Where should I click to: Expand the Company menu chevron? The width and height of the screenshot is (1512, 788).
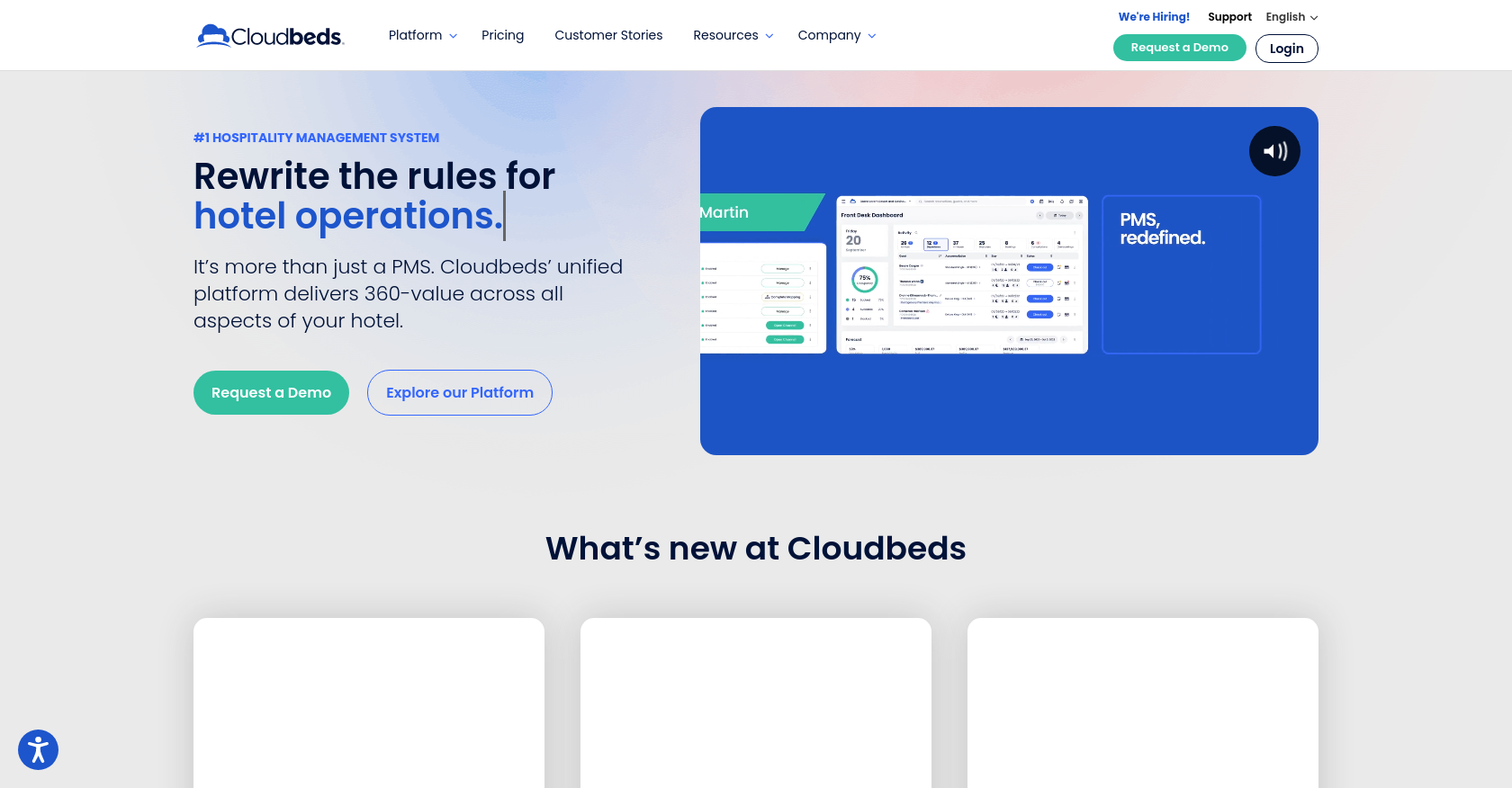pos(872,36)
